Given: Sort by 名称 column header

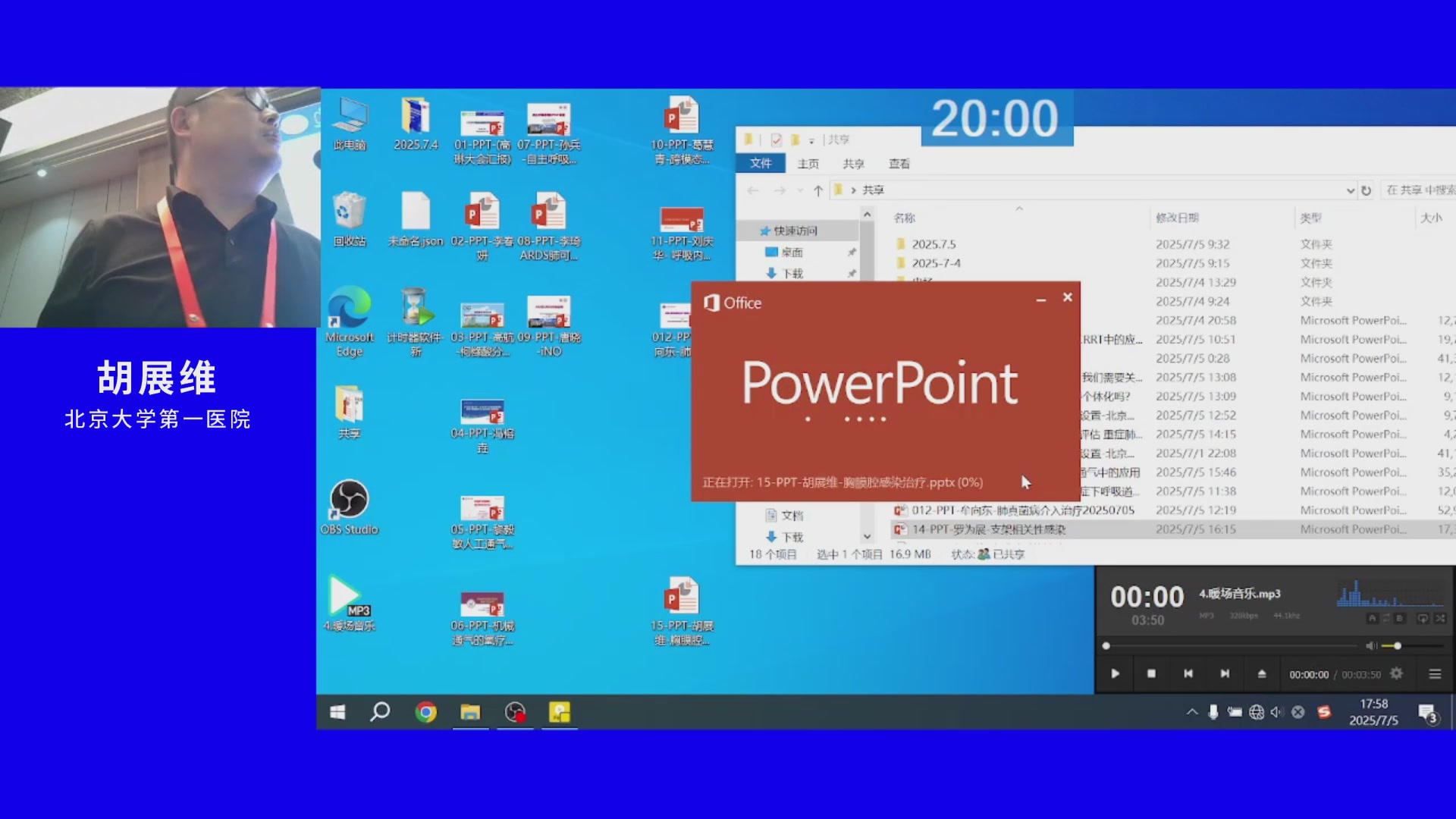Looking at the screenshot, I should (x=904, y=218).
